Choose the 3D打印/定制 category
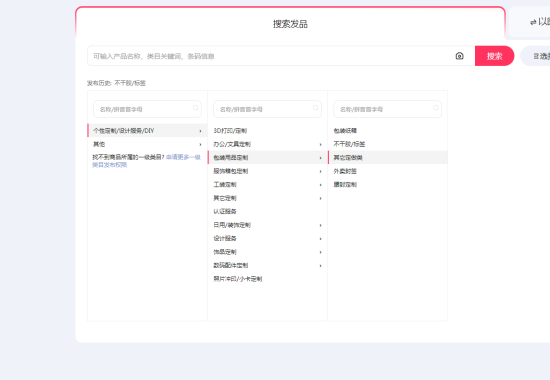The width and height of the screenshot is (550, 380). point(230,131)
